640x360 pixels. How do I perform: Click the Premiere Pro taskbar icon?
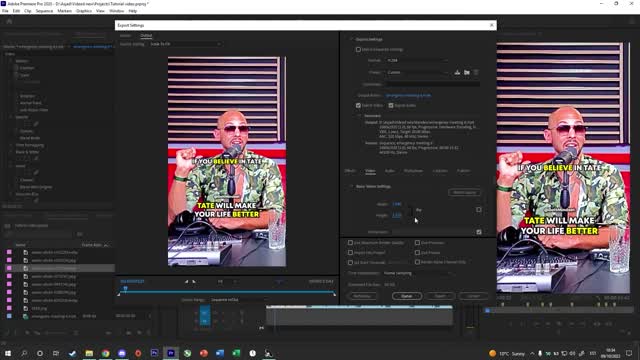coord(171,353)
